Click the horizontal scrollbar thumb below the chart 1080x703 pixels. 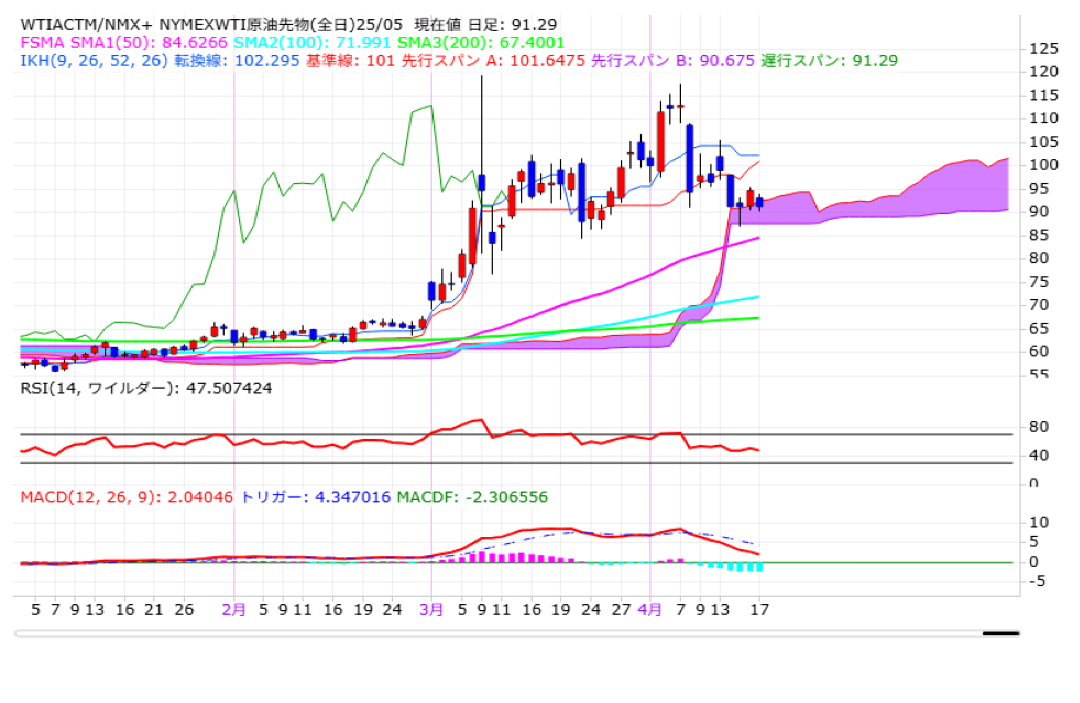[x=1000, y=633]
